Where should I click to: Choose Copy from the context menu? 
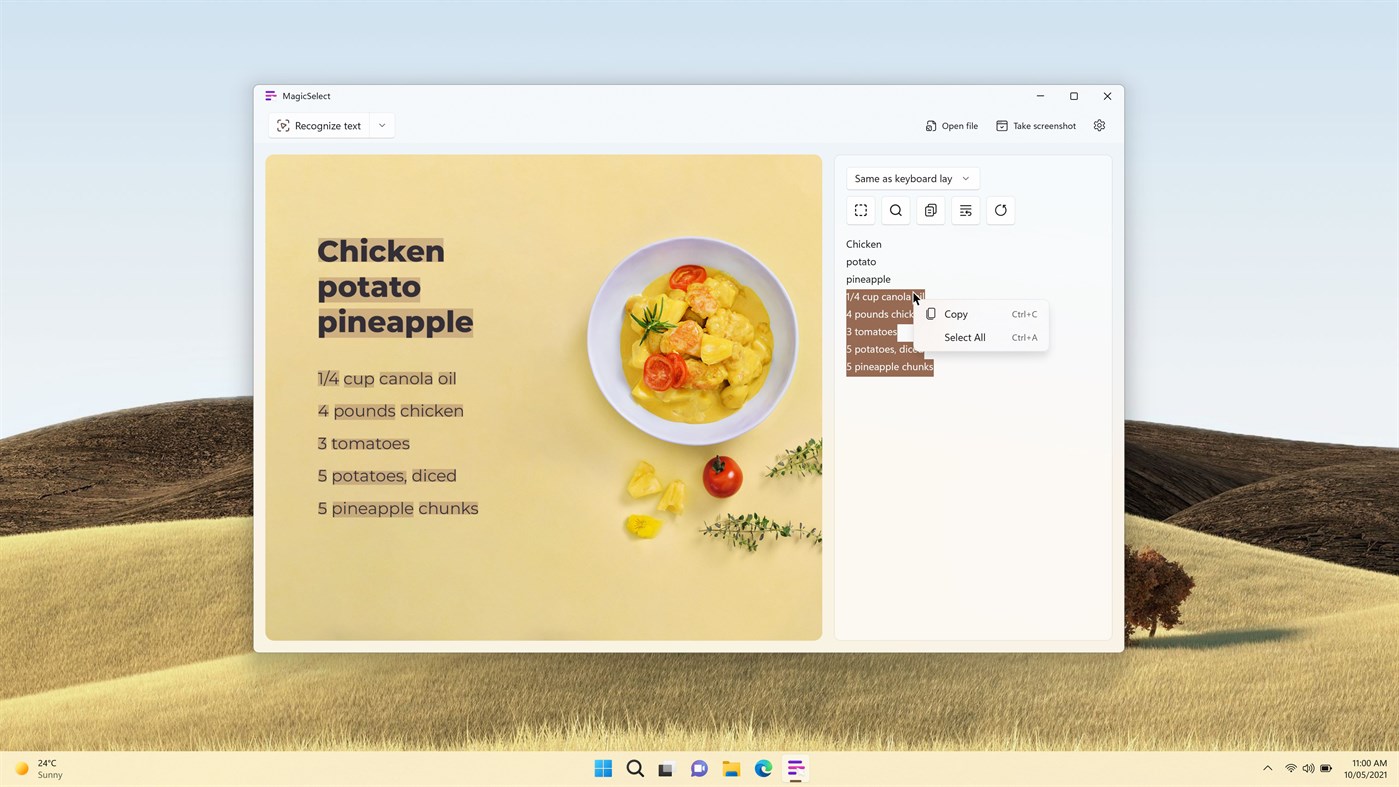954,313
